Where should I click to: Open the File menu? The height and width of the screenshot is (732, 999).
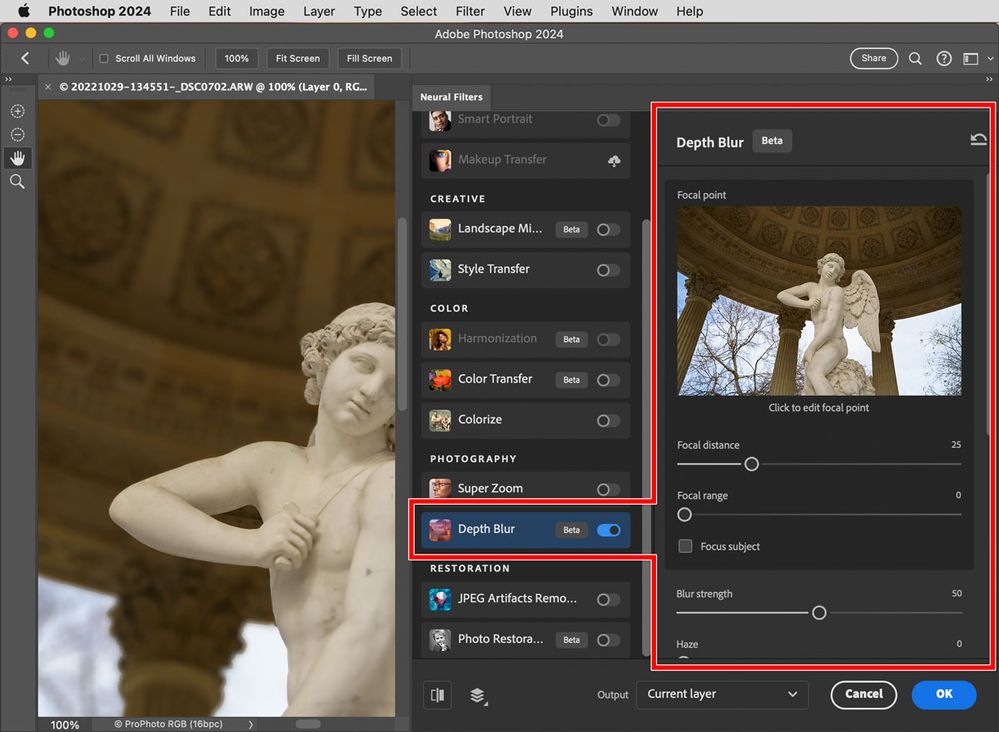[180, 11]
